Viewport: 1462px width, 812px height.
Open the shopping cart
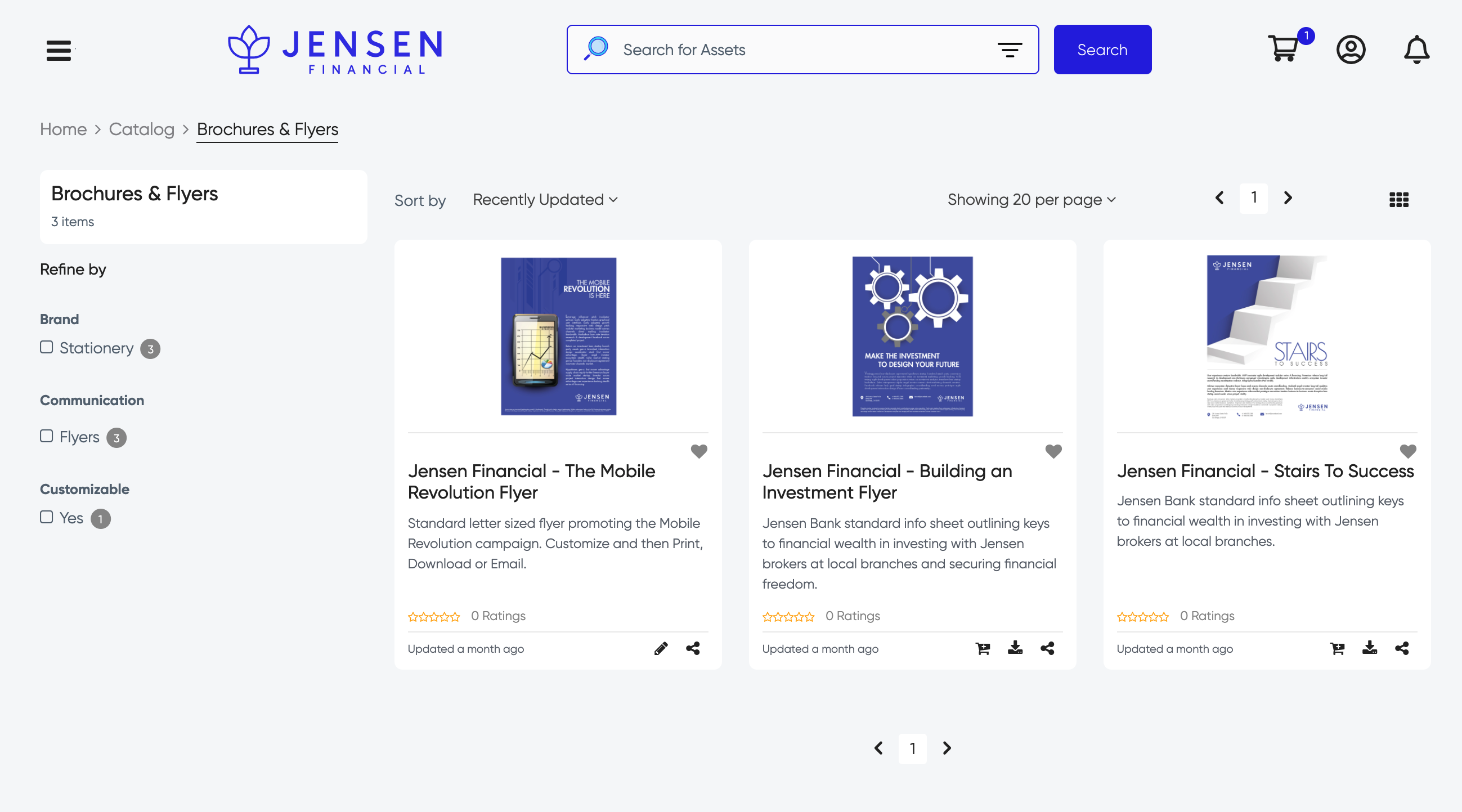1284,49
